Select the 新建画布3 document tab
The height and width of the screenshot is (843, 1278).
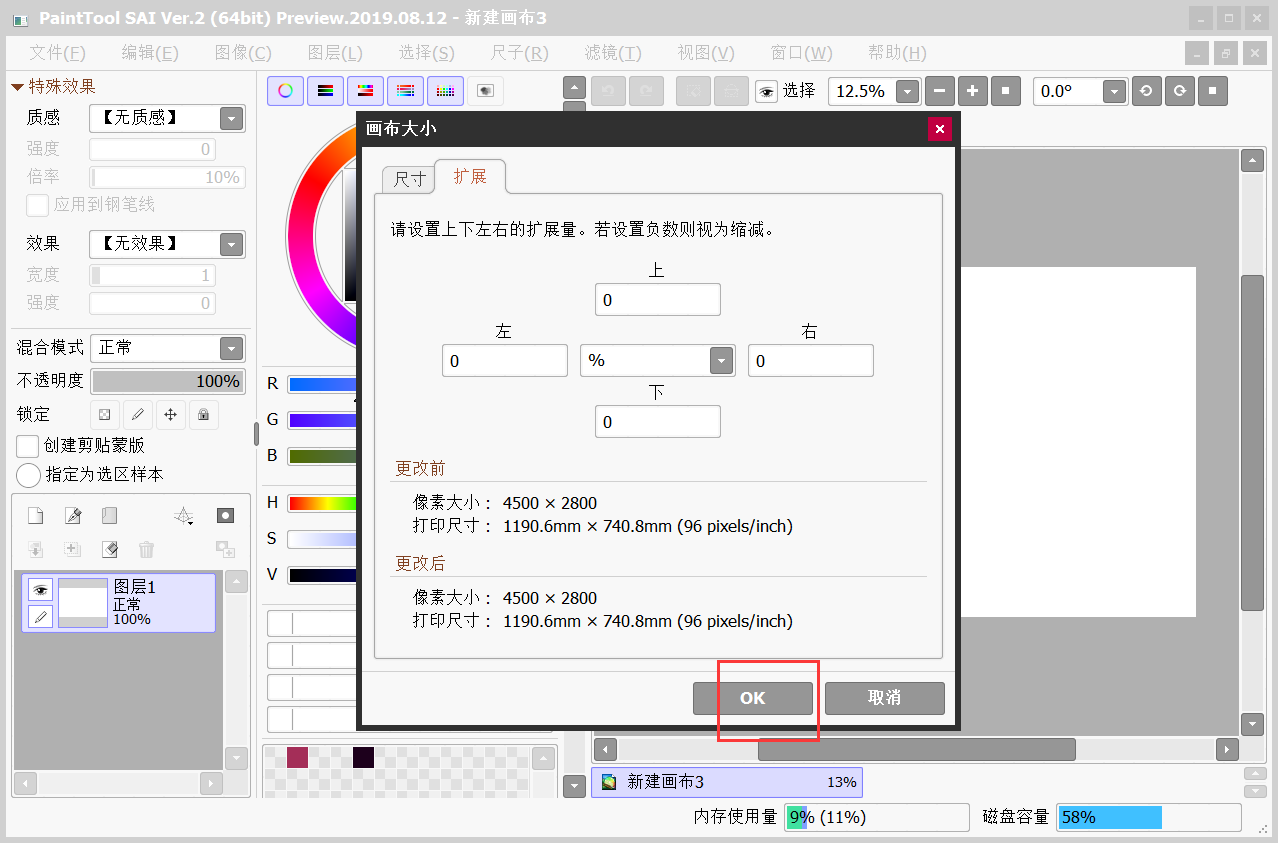tap(727, 782)
